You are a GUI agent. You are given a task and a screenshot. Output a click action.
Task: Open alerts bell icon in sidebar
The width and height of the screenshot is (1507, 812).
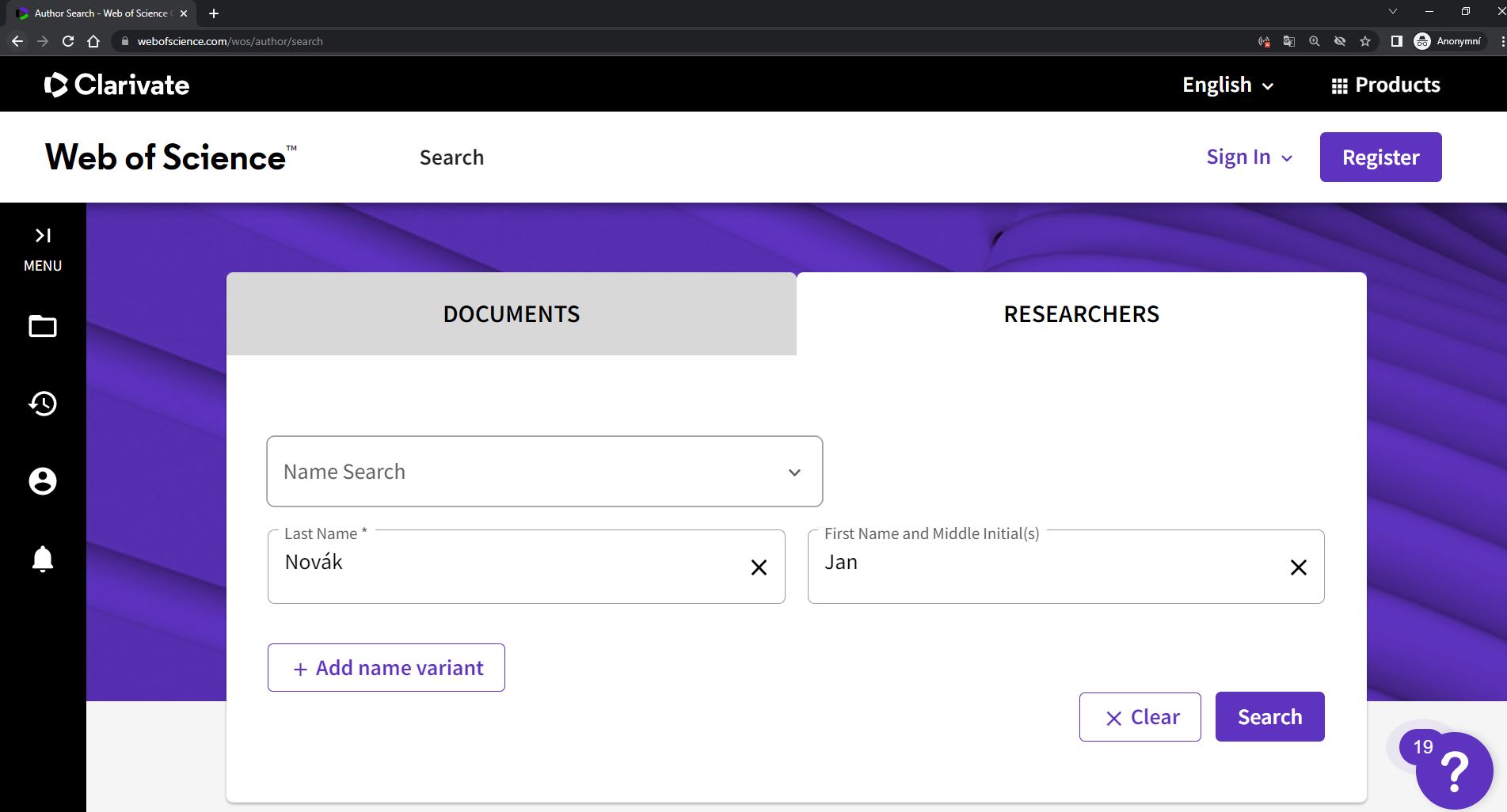43,559
